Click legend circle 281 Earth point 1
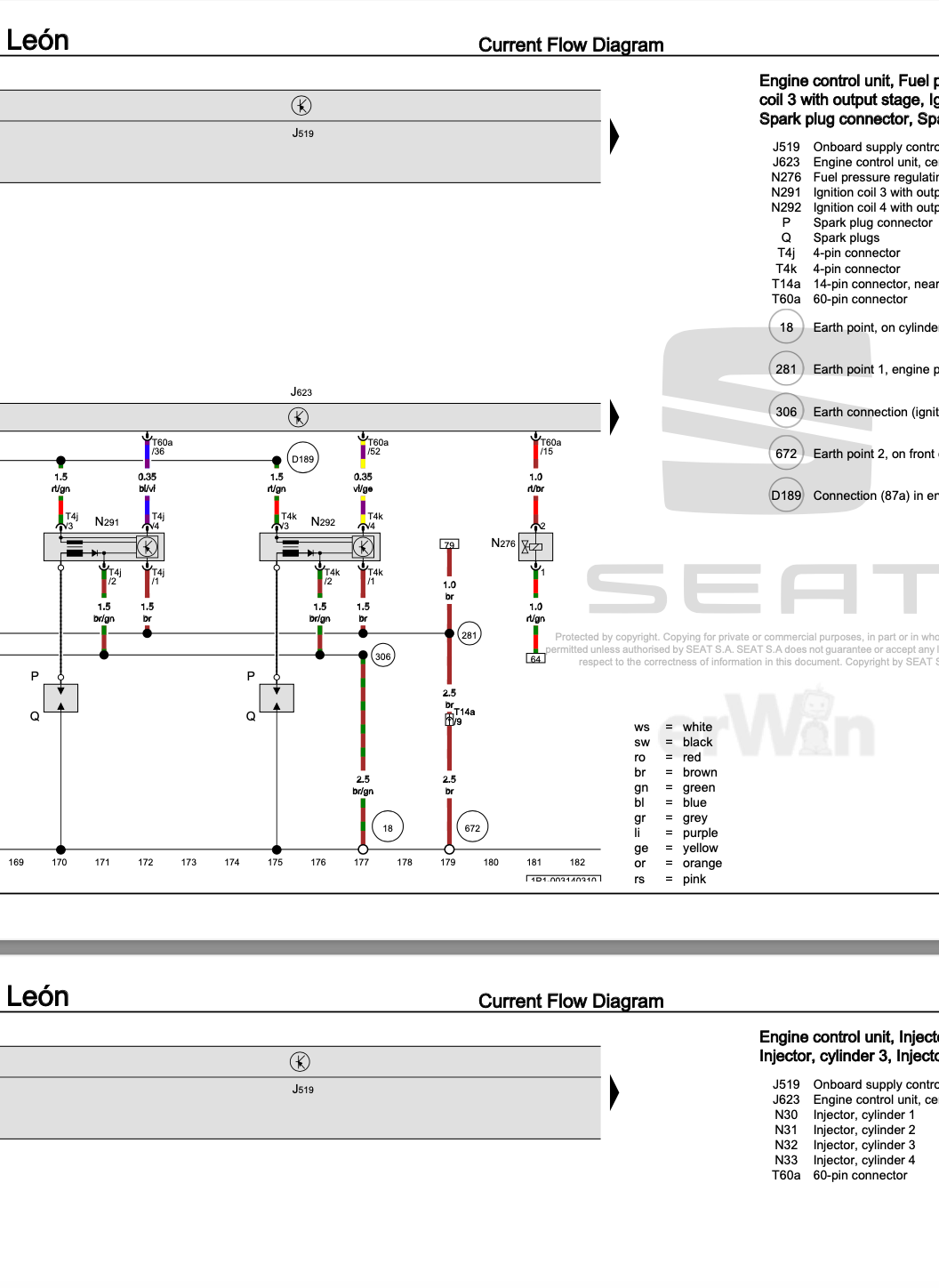 [x=786, y=369]
